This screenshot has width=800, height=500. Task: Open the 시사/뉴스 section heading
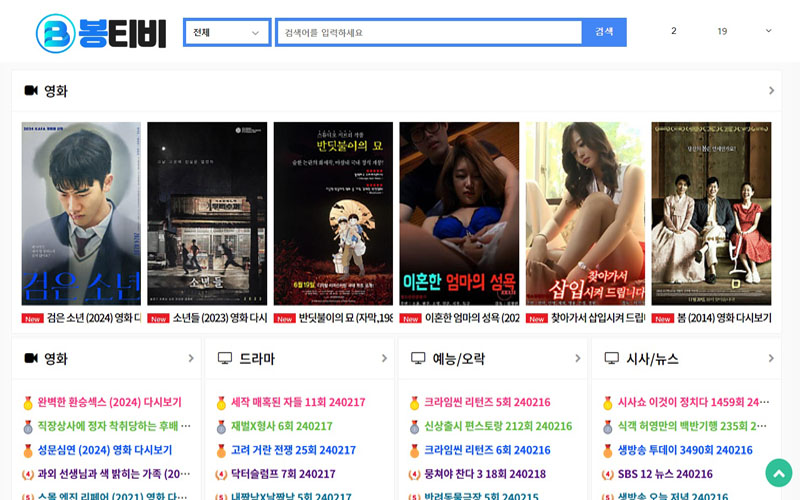[x=652, y=359]
